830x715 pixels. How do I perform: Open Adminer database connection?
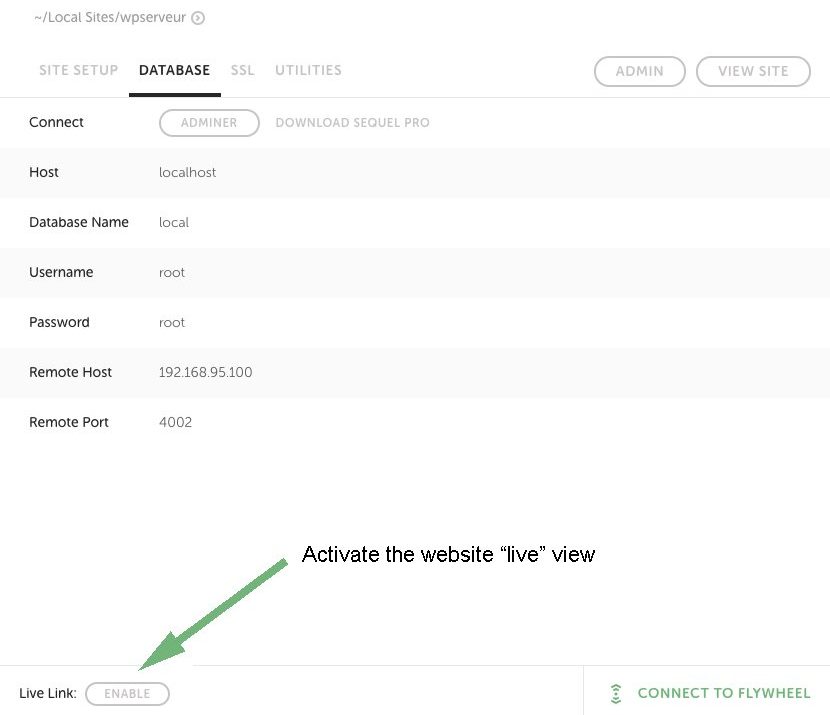209,123
